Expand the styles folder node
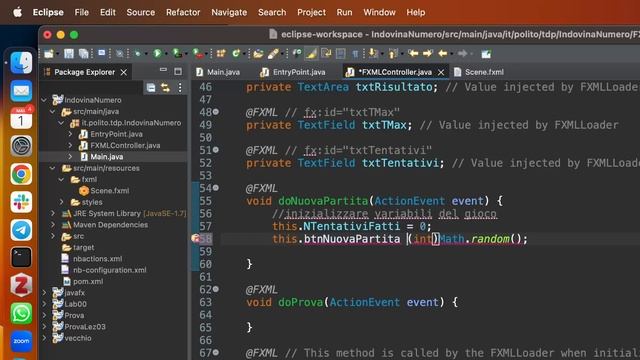Viewport: 640px width, 360px height. (x=62, y=202)
